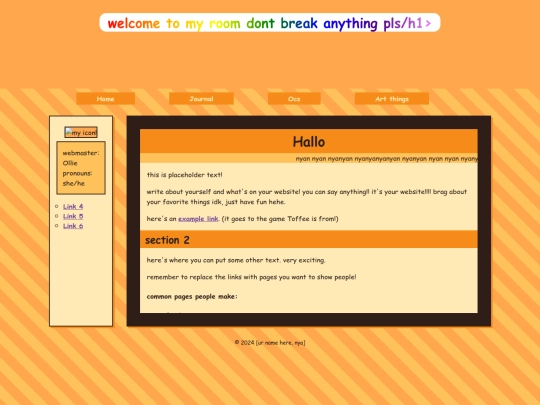Viewport: 540px width, 405px height.
Task: Click the Hallo heading
Action: coord(309,142)
